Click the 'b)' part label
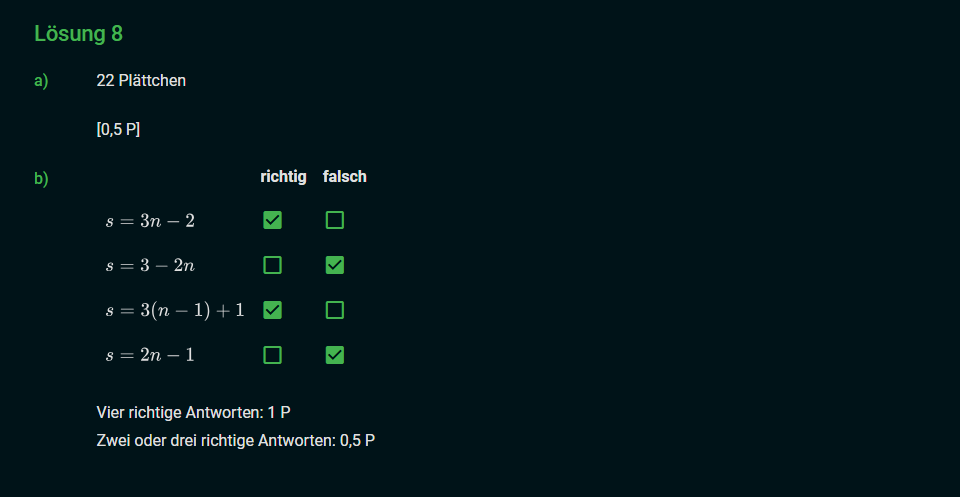 (x=41, y=179)
